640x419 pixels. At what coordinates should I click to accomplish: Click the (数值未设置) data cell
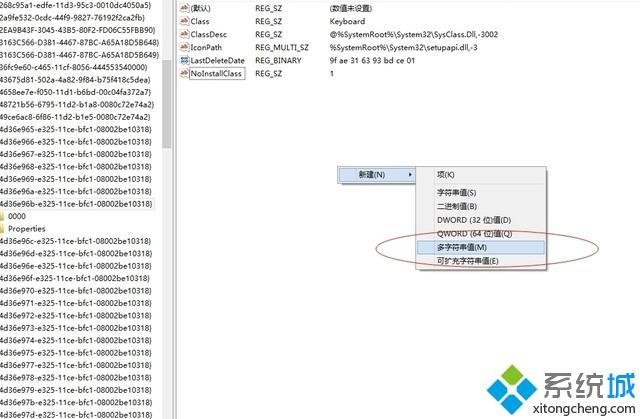(351, 8)
